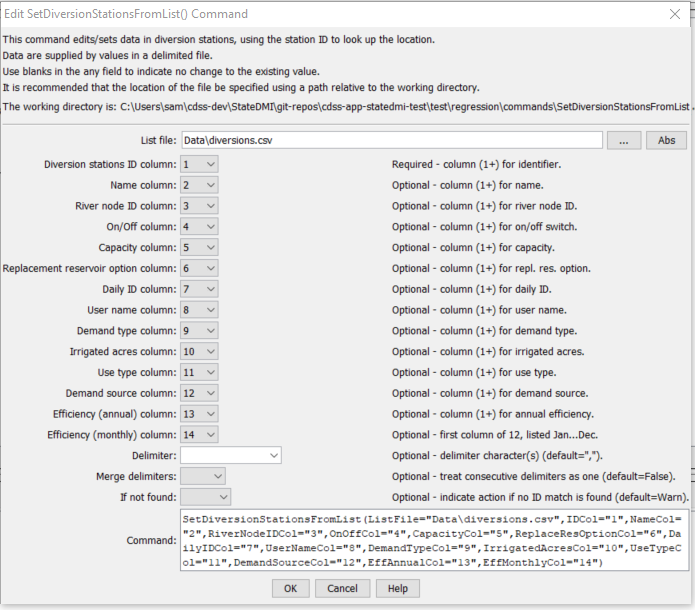The height and width of the screenshot is (610, 695).
Task: Click 'Optional - indicate action if no ID match' text
Action: point(540,497)
